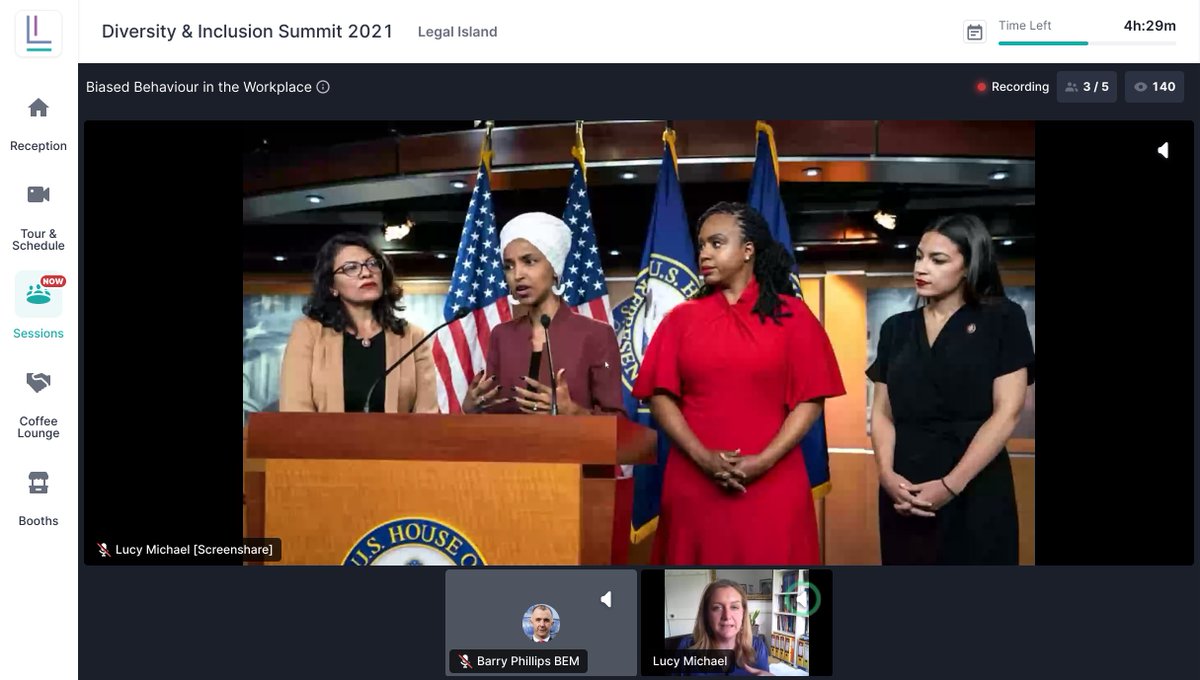1200x680 pixels.
Task: Go to the Sessions label
Action: [x=38, y=334]
